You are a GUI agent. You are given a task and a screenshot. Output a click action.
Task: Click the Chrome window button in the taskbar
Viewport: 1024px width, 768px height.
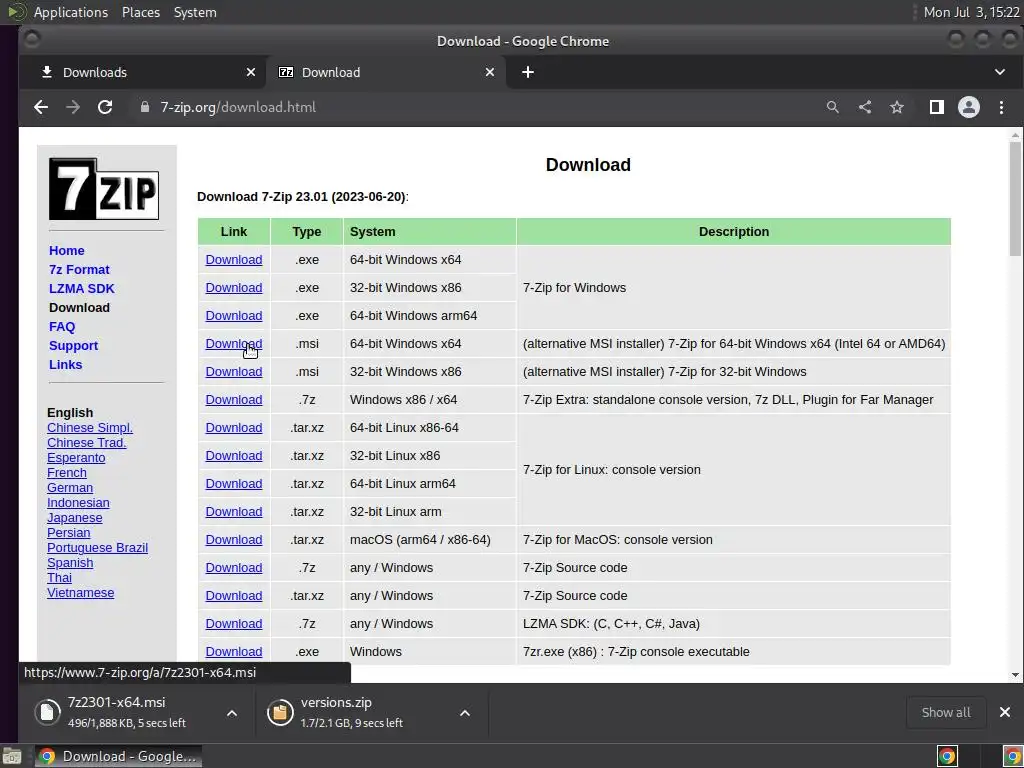click(118, 757)
